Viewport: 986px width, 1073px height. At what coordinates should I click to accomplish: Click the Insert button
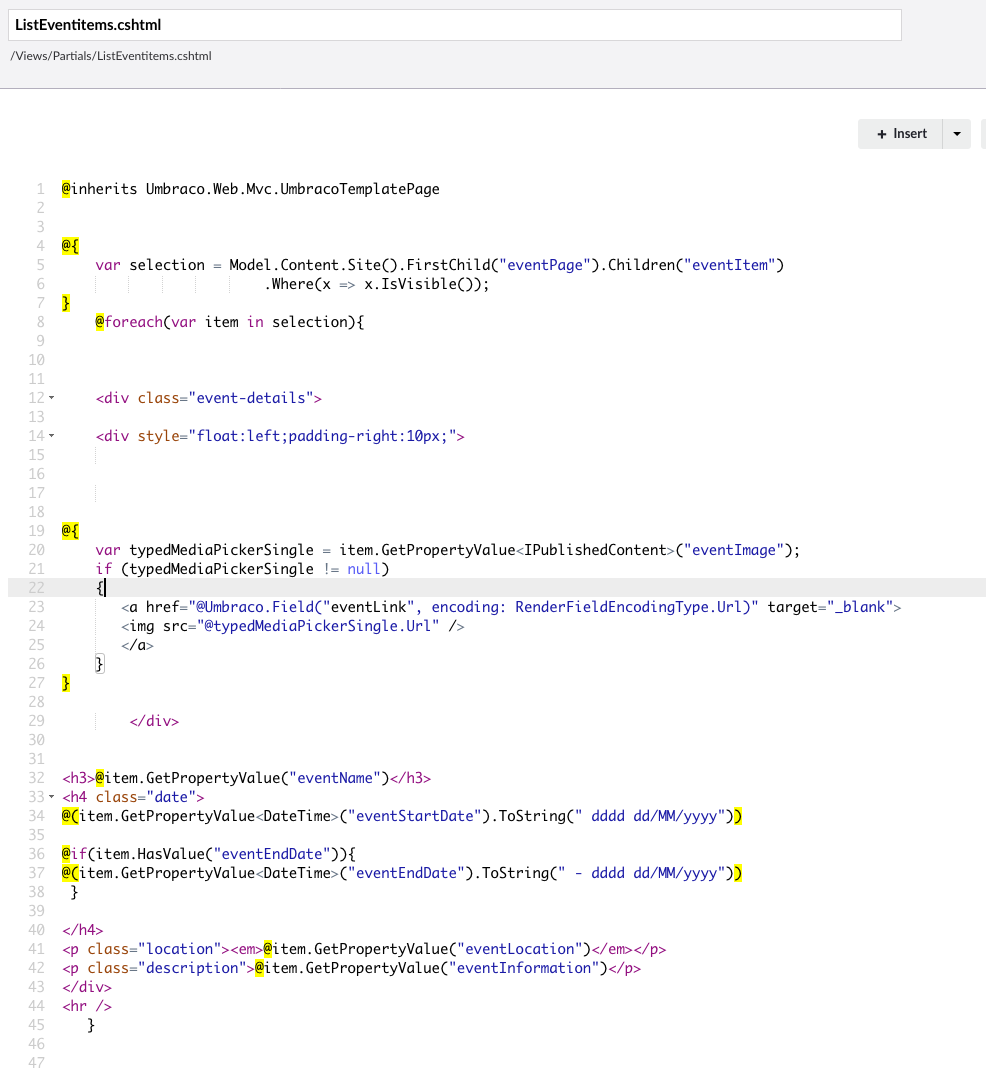[x=900, y=134]
